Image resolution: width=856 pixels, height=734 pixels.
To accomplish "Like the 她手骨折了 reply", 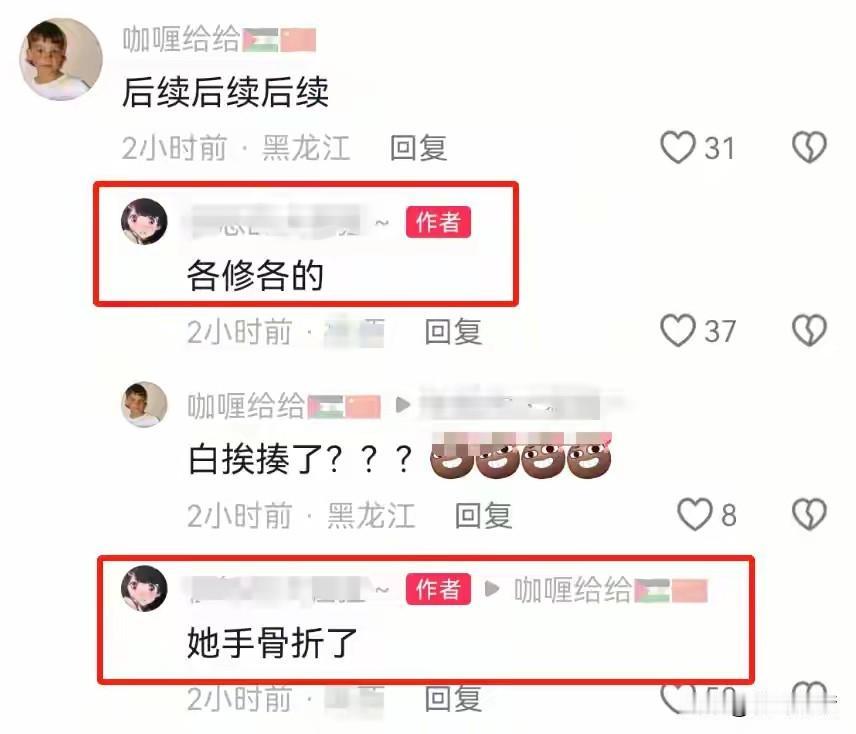I will (678, 697).
